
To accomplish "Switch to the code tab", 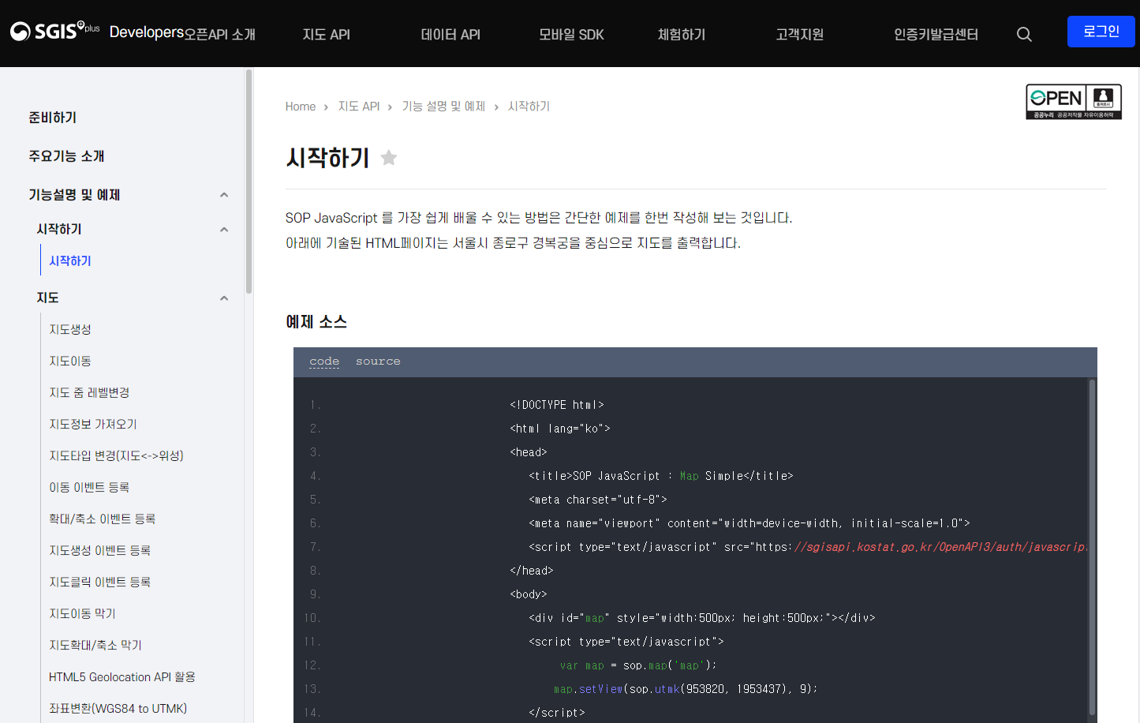I will (x=324, y=361).
